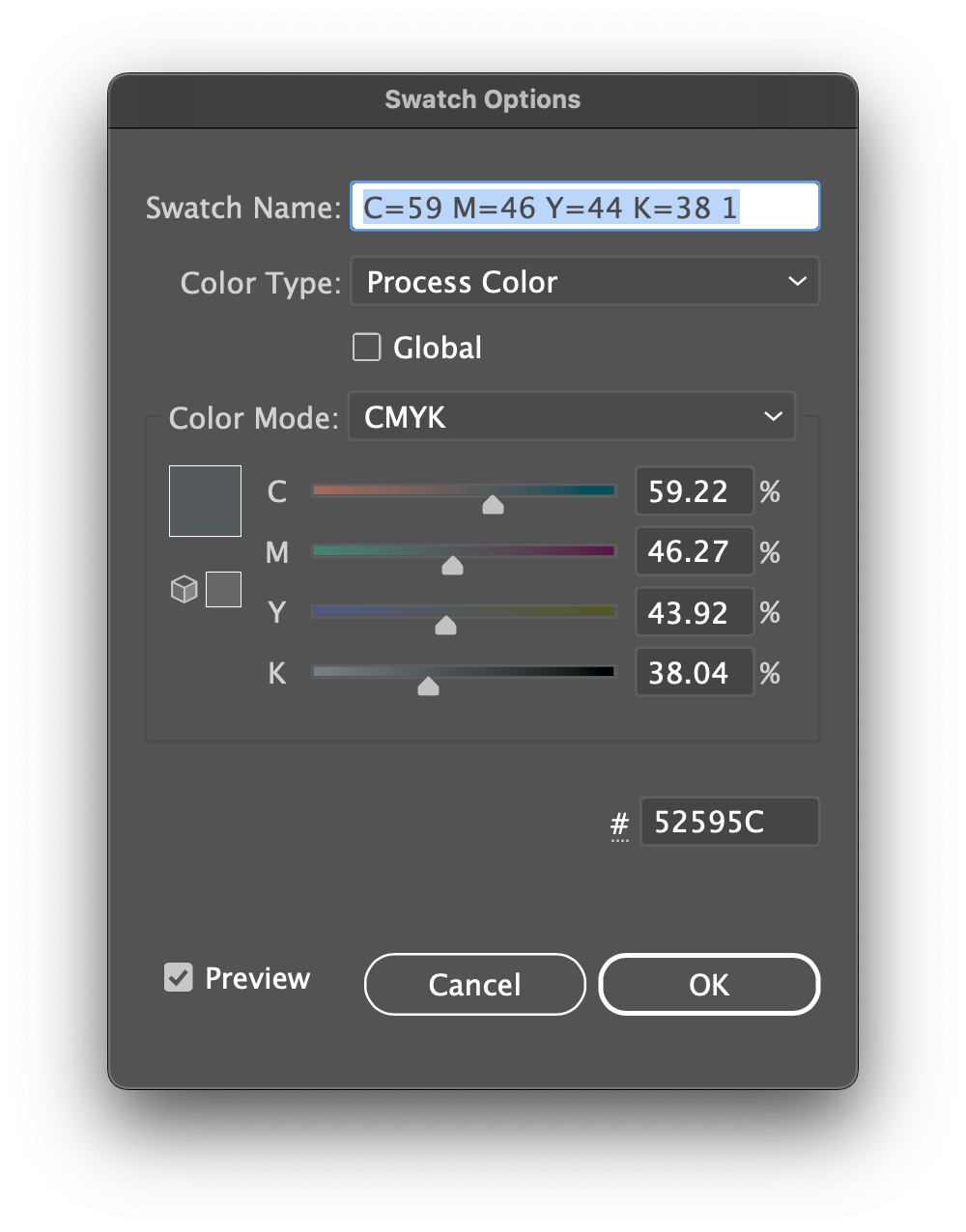Viewport: 966px width, 1232px height.
Task: Click the hash symbol beside hex field
Action: tap(619, 825)
